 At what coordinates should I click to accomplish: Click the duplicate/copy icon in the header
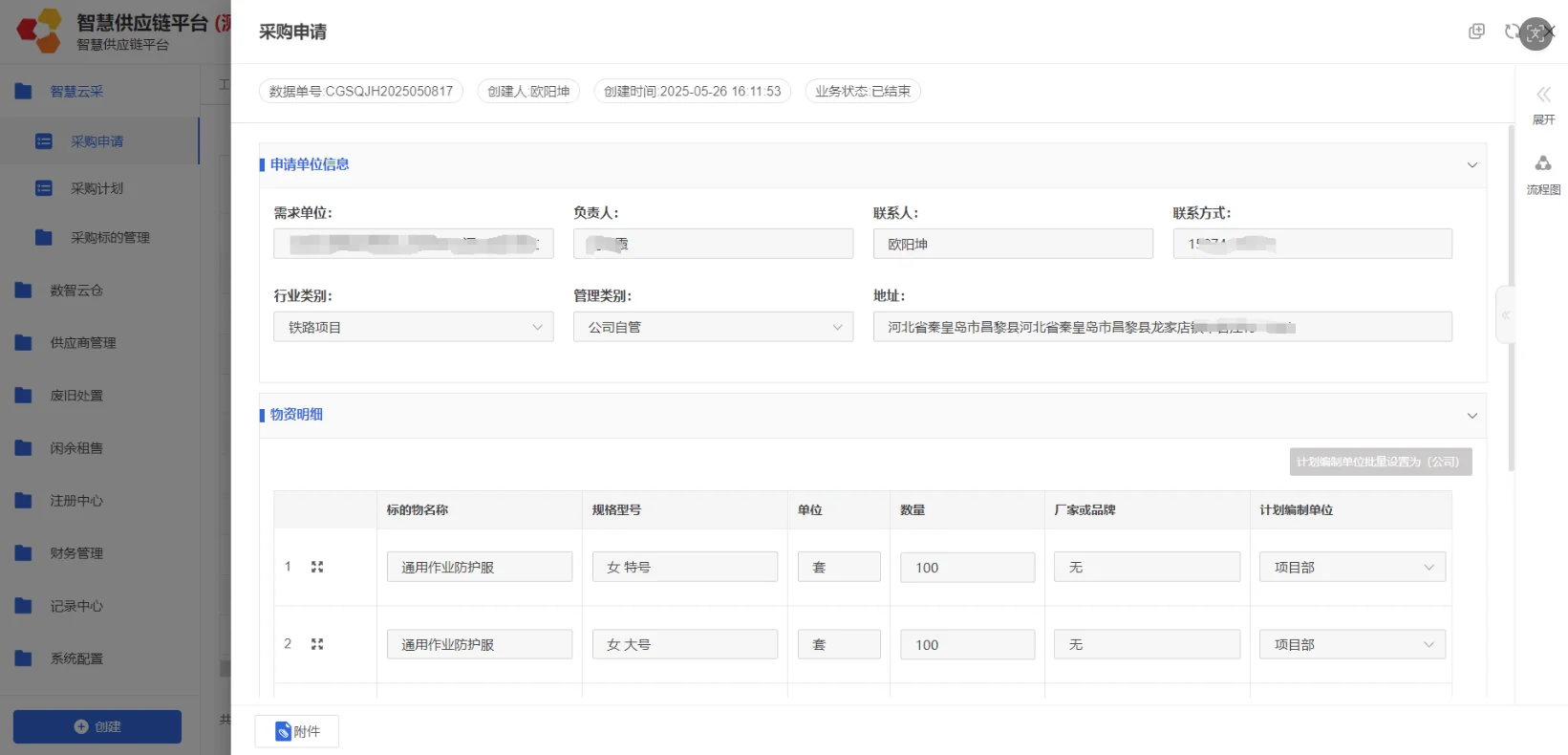tap(1476, 32)
